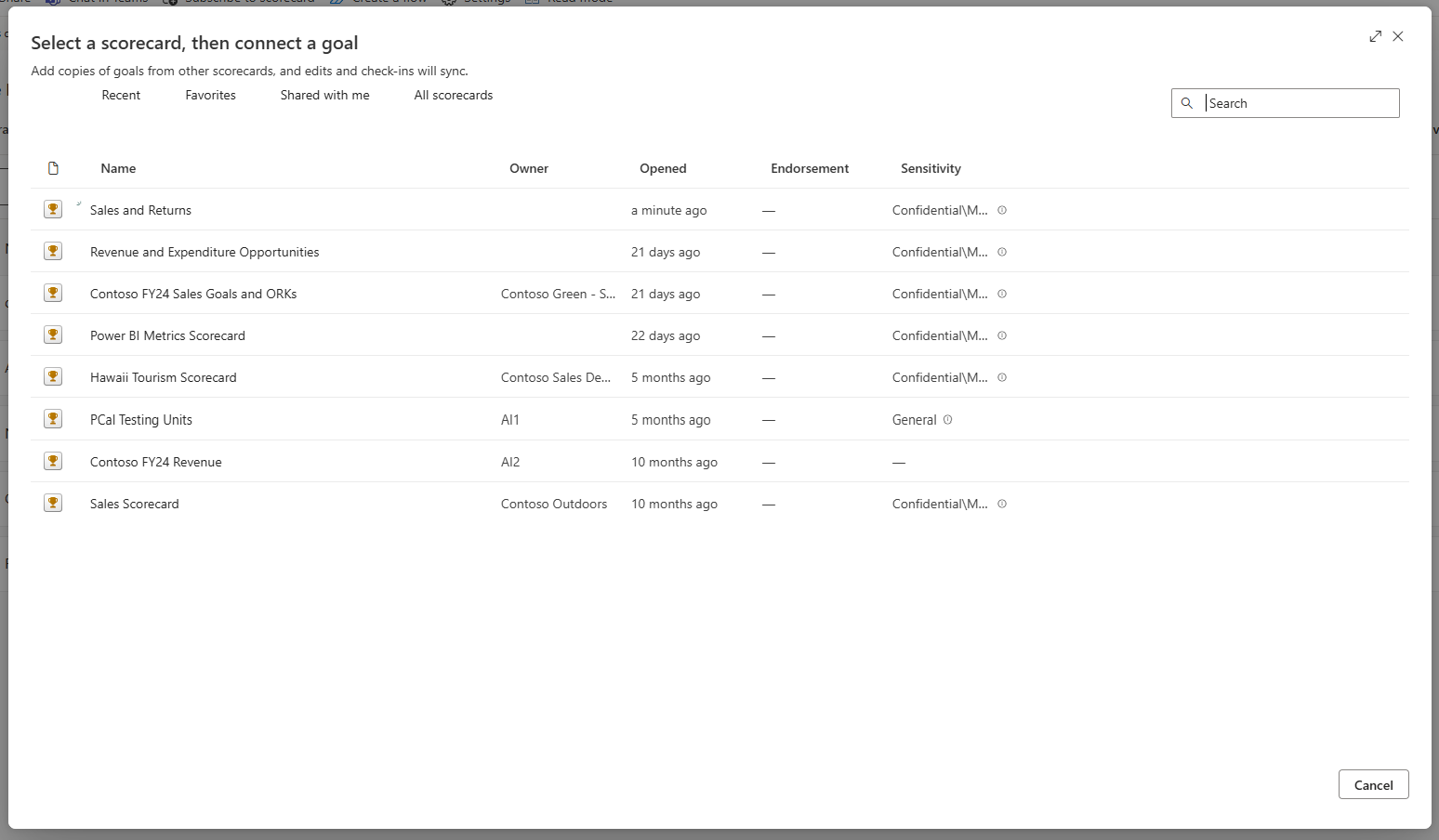This screenshot has height=840, width=1439.
Task: Click the '22 days ago' opened time
Action: [666, 335]
